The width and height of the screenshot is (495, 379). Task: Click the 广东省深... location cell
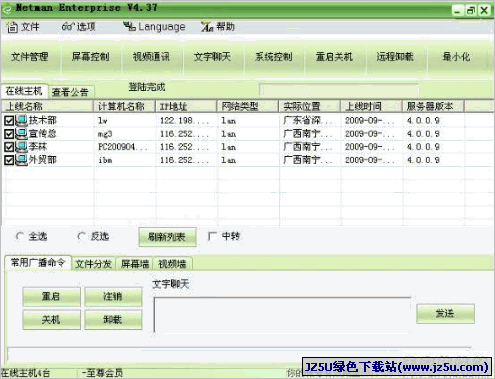[x=308, y=121]
